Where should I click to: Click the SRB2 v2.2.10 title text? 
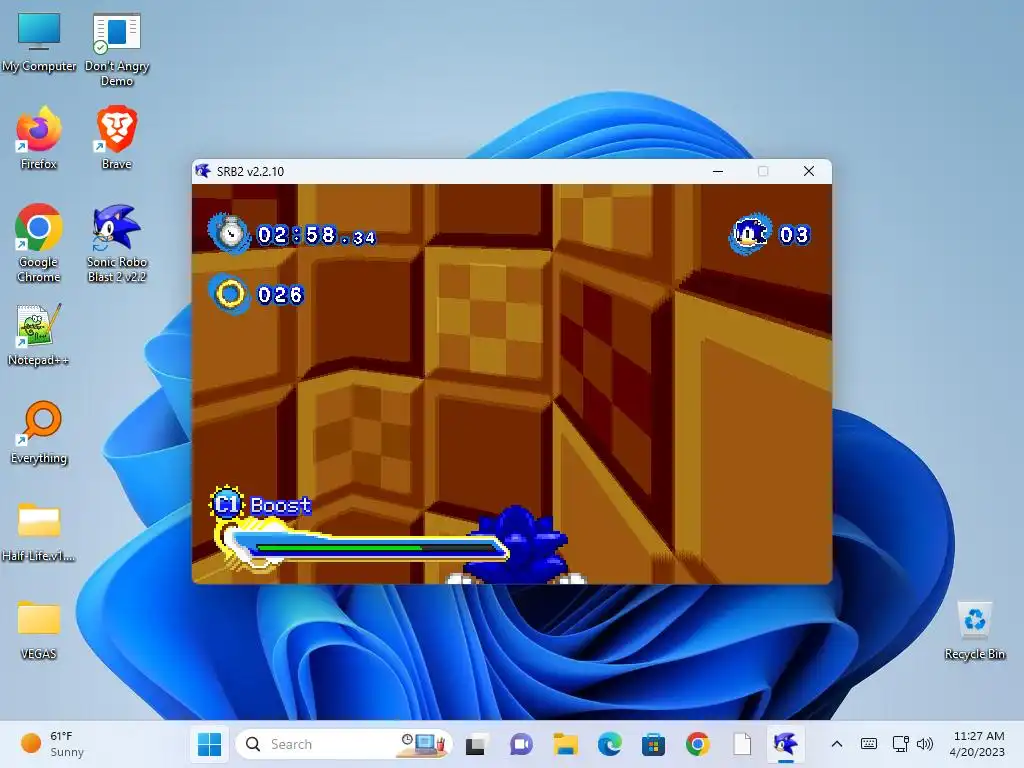click(250, 172)
